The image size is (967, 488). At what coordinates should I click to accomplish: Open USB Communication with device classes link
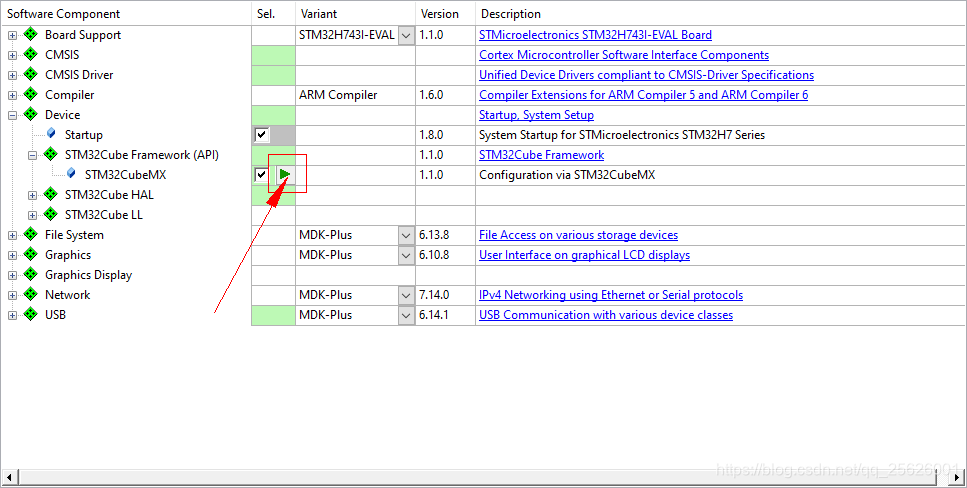pyautogui.click(x=606, y=315)
